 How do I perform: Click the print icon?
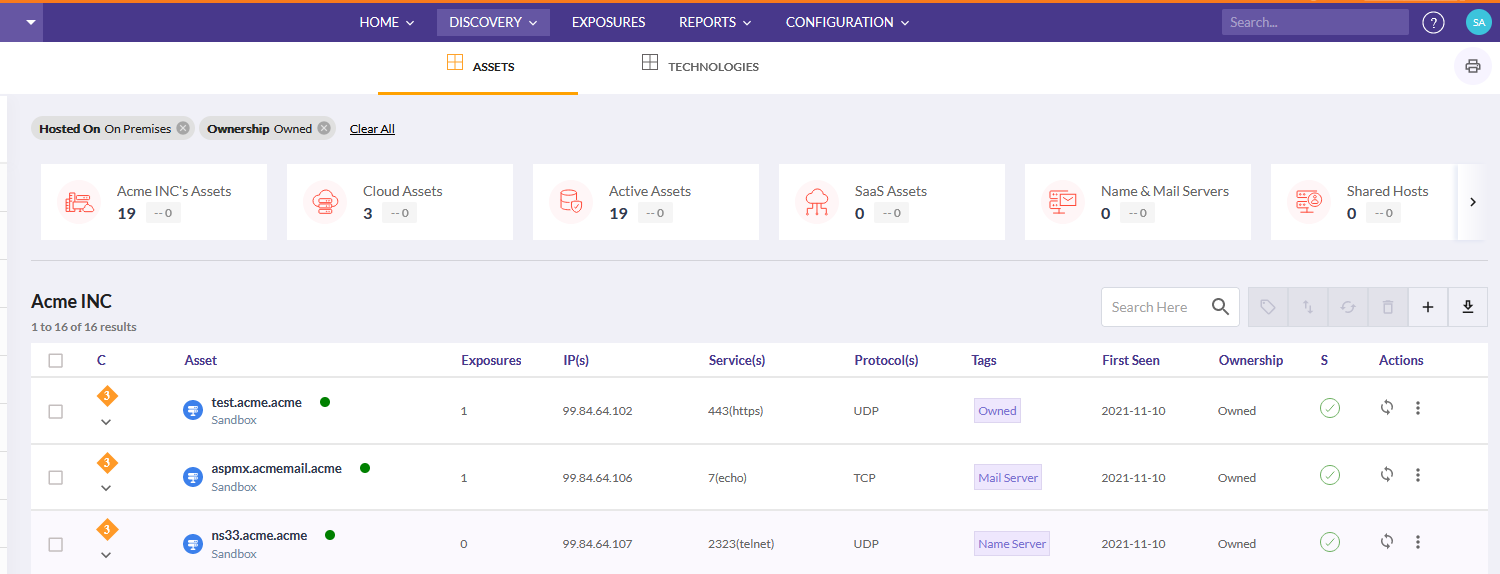pyautogui.click(x=1472, y=66)
